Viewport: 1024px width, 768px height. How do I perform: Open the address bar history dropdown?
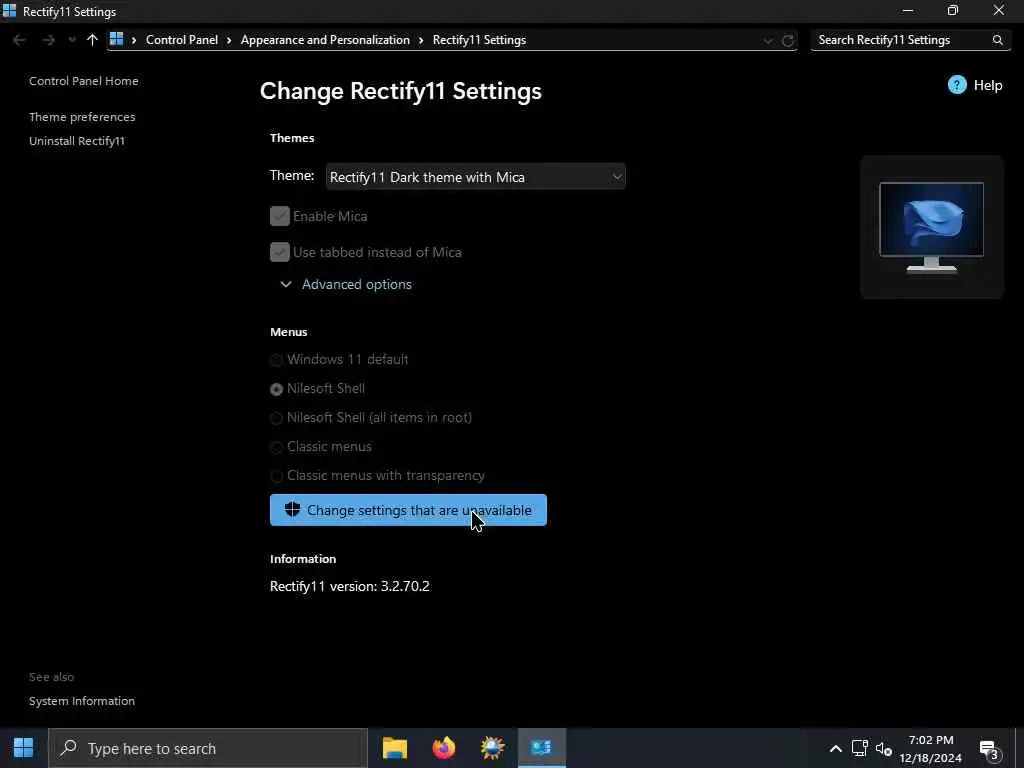767,40
